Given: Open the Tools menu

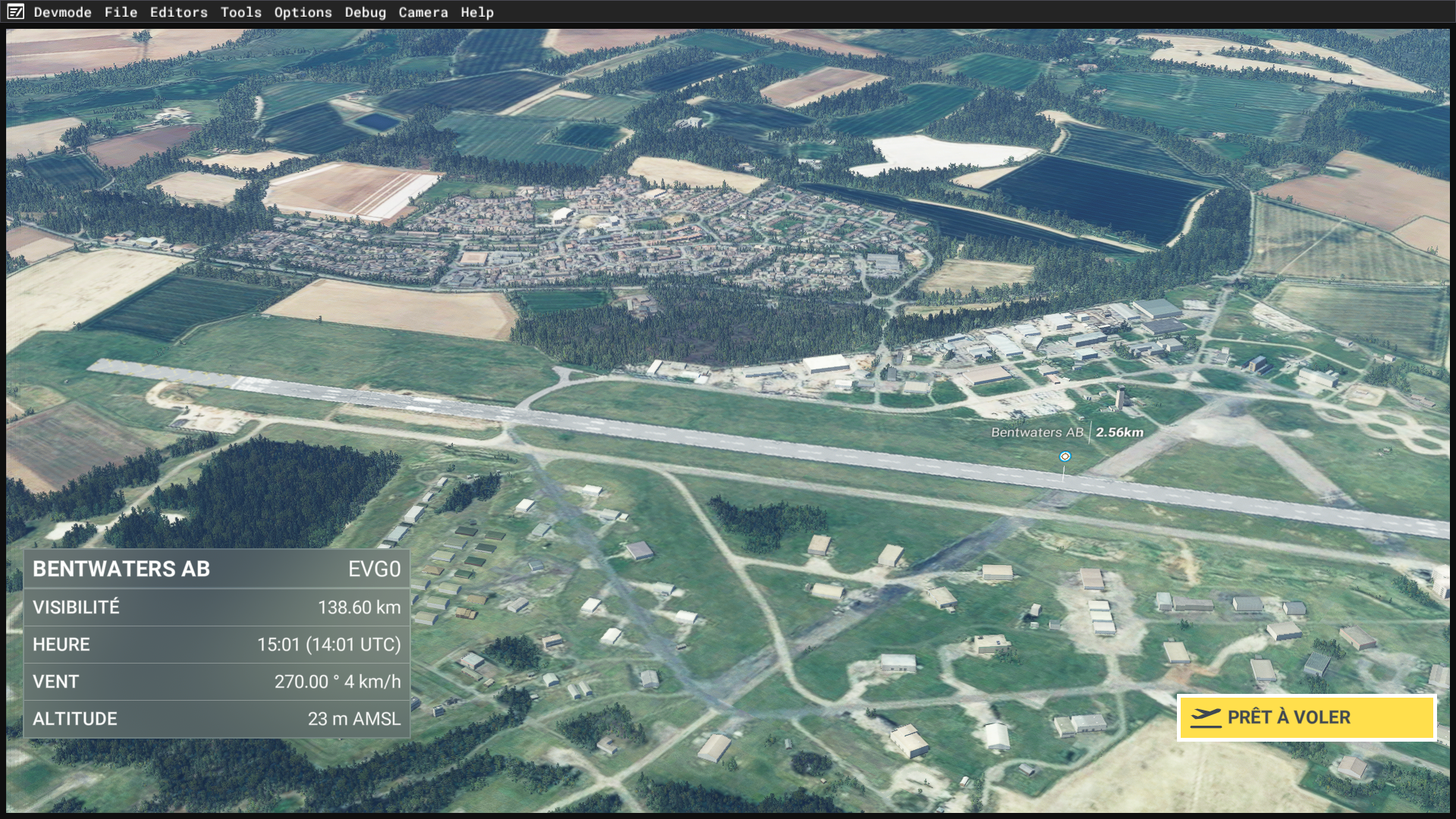Looking at the screenshot, I should (x=240, y=12).
